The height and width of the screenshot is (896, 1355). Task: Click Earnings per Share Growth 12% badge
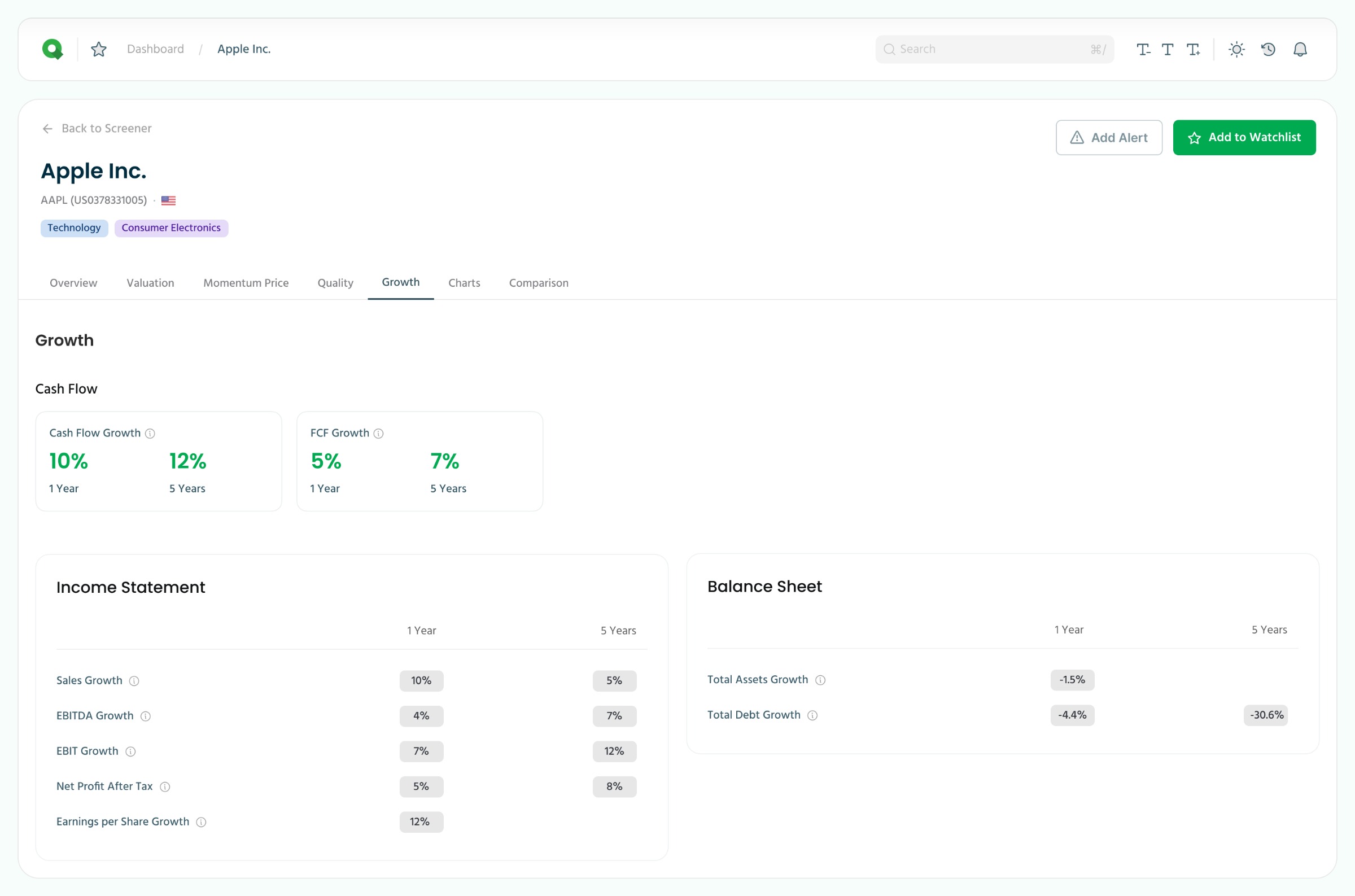tap(422, 822)
